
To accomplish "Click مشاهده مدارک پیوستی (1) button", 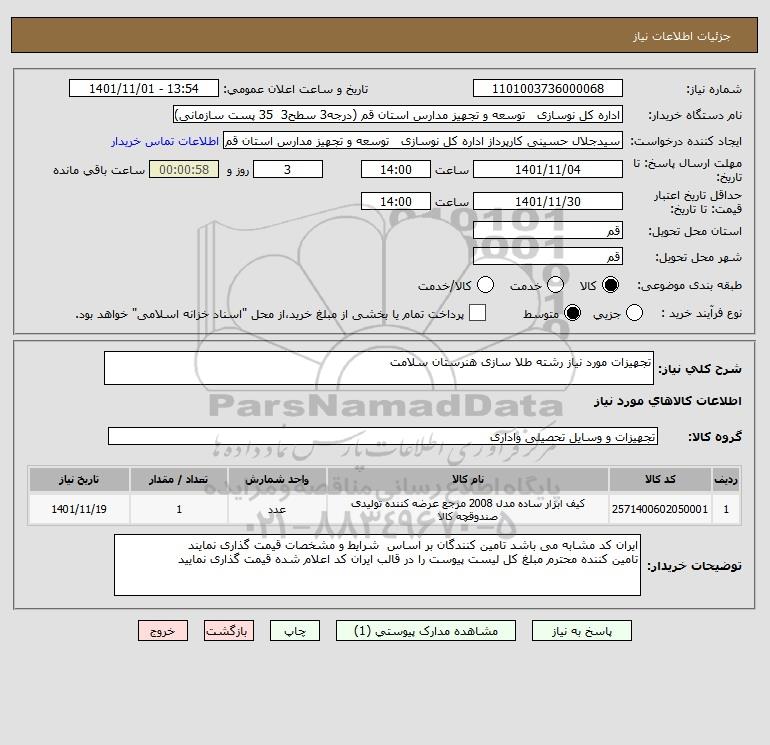I will click(x=426, y=631).
